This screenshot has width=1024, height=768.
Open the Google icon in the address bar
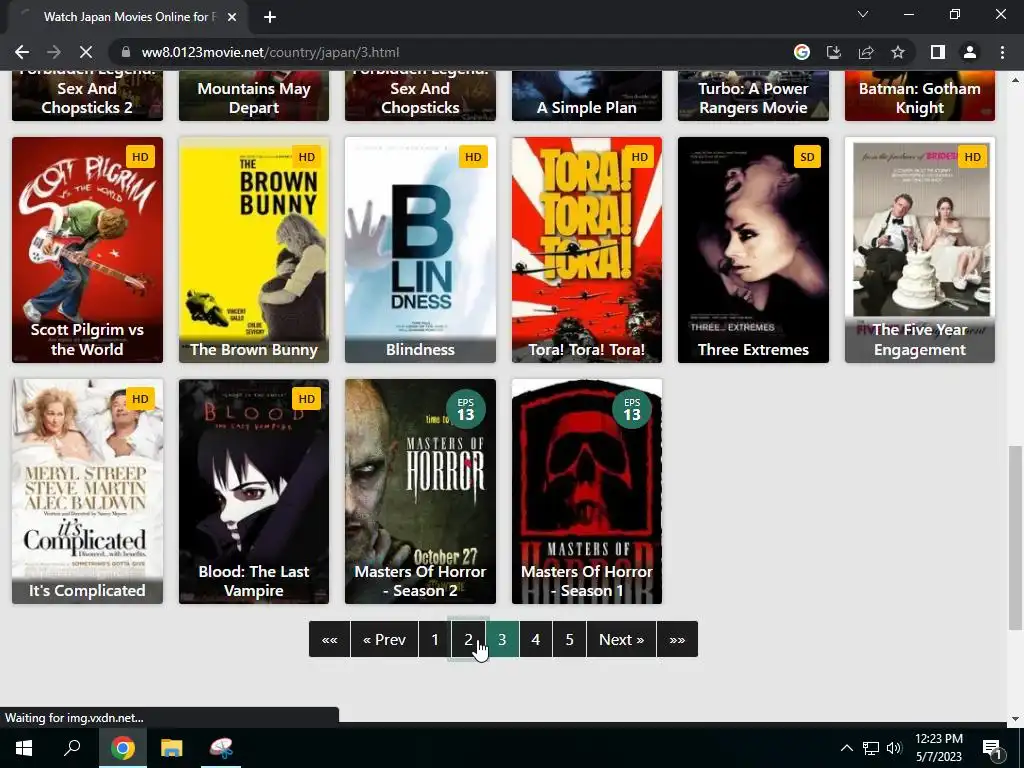801,52
